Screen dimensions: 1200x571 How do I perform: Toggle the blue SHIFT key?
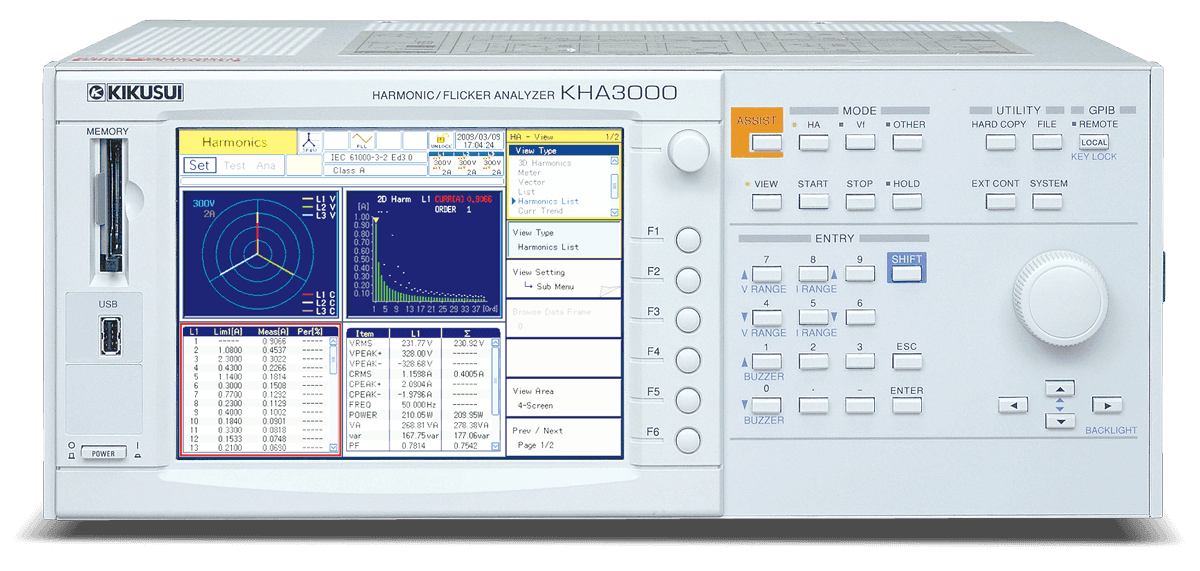pyautogui.click(x=906, y=273)
